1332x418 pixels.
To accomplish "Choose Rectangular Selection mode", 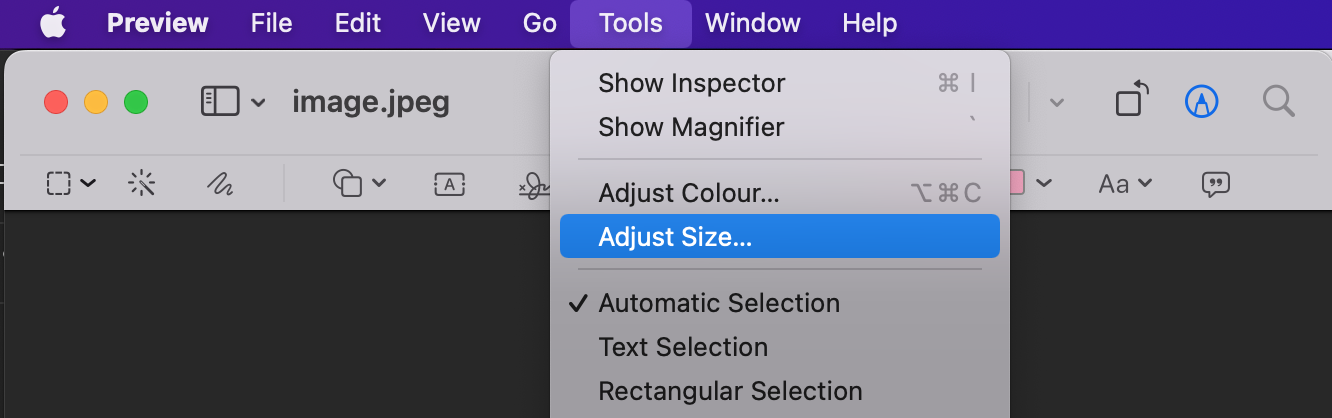I will [x=730, y=391].
